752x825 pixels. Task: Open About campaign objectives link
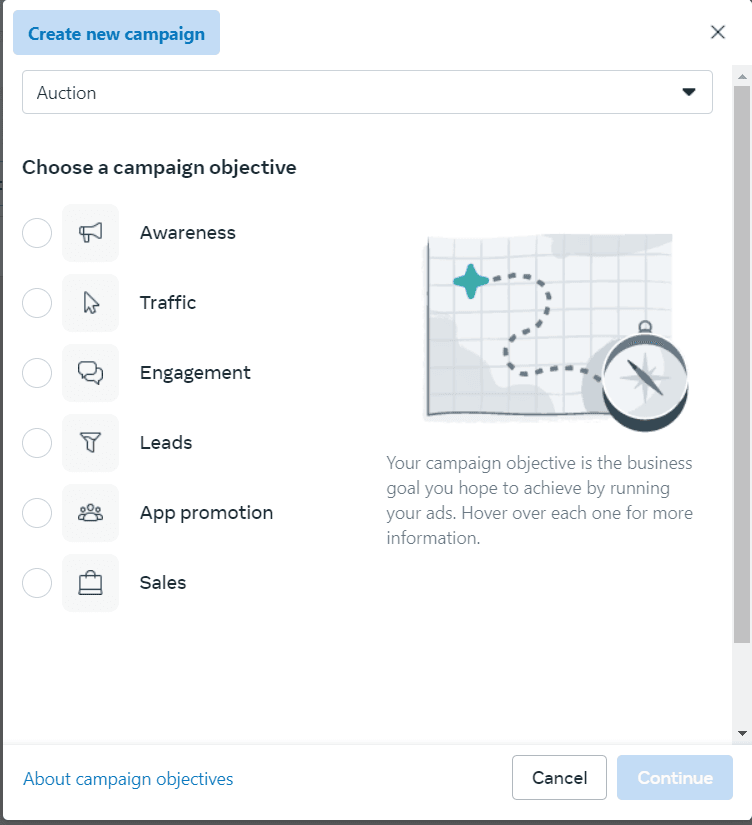(128, 779)
